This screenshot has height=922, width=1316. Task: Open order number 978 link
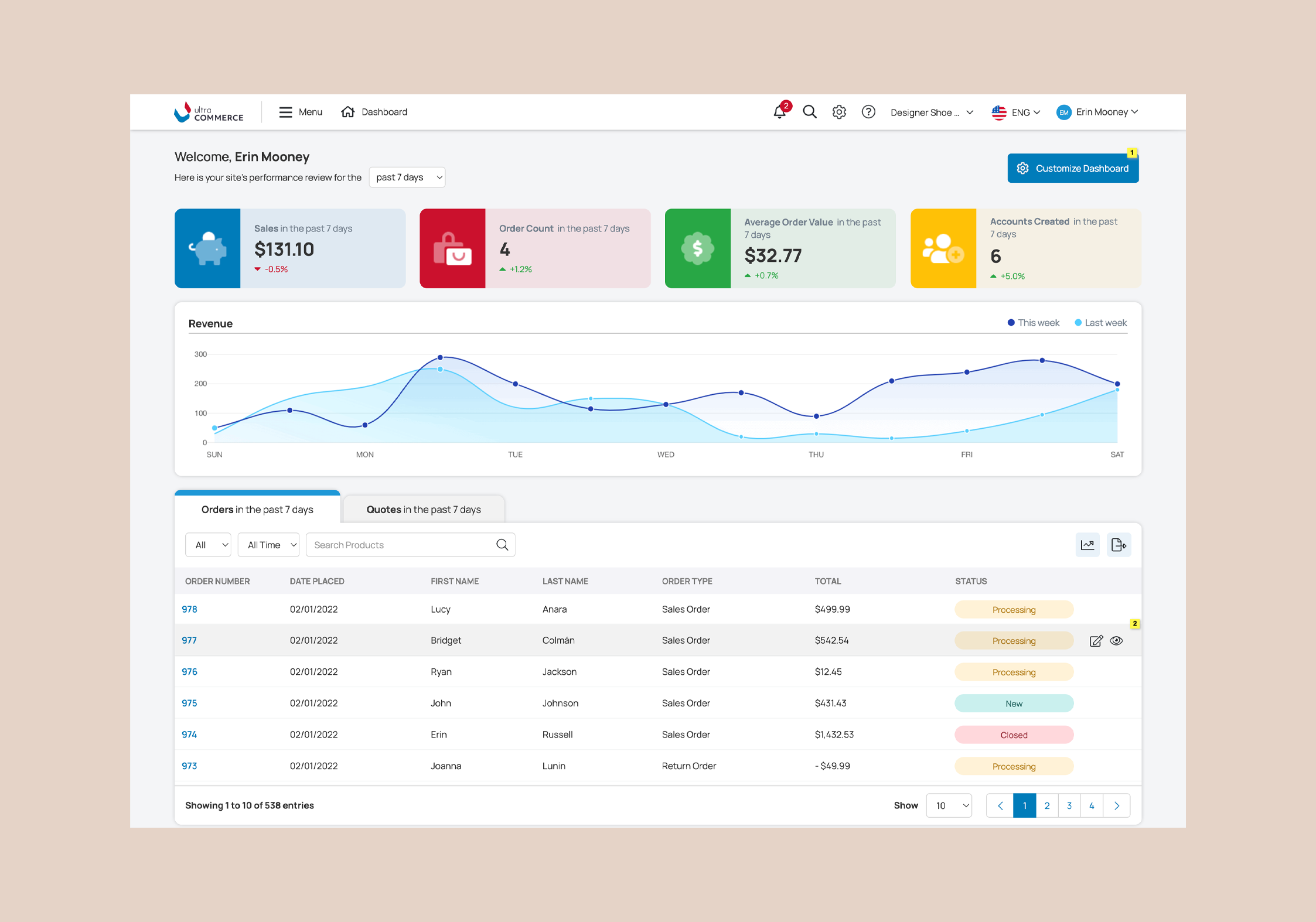click(189, 609)
